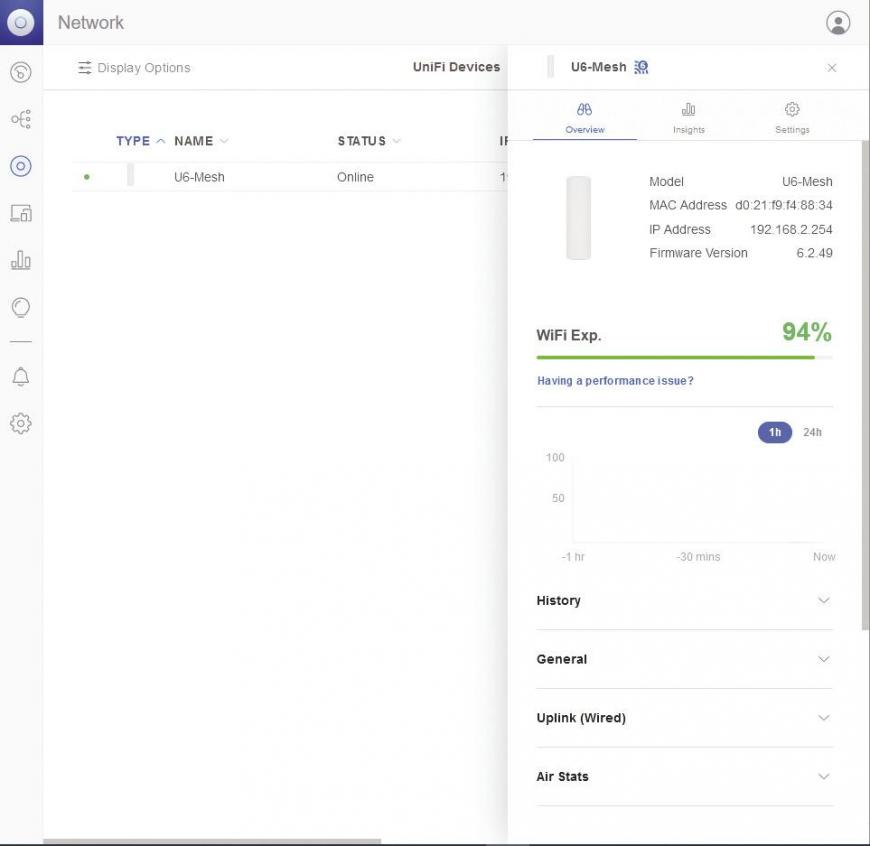Click the 'Having a performance issue?' link
Viewport: 870px width, 846px height.
click(x=615, y=381)
